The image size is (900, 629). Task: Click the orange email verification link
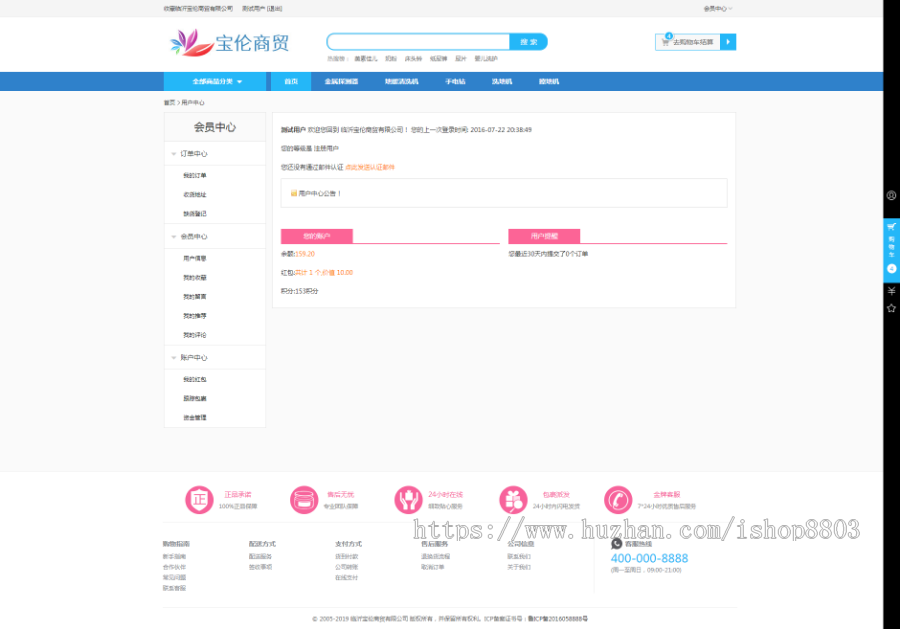(x=370, y=167)
